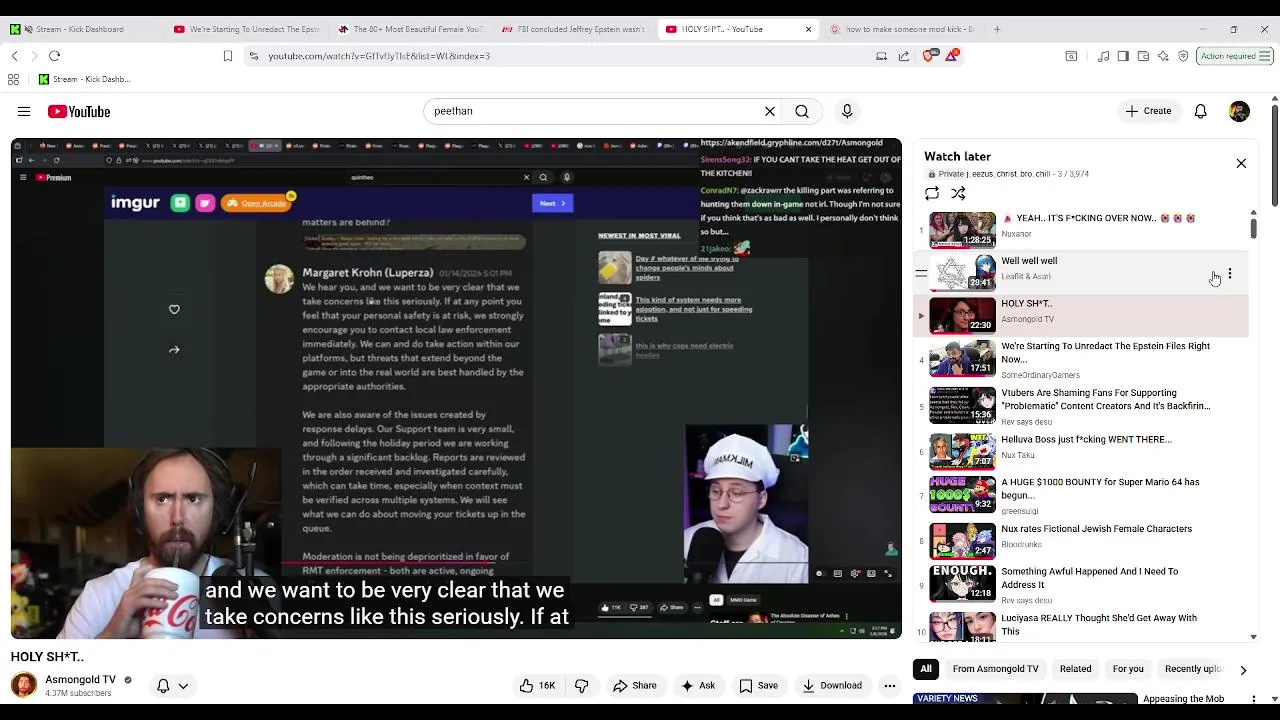The width and height of the screenshot is (1280, 720).
Task: Open channel notification preference dropdown
Action: click(172, 686)
